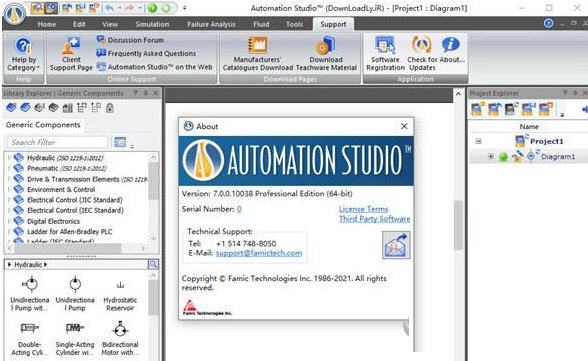The width and height of the screenshot is (588, 361).
Task: Open the Automation Studio application menu orb
Action: [15, 14]
